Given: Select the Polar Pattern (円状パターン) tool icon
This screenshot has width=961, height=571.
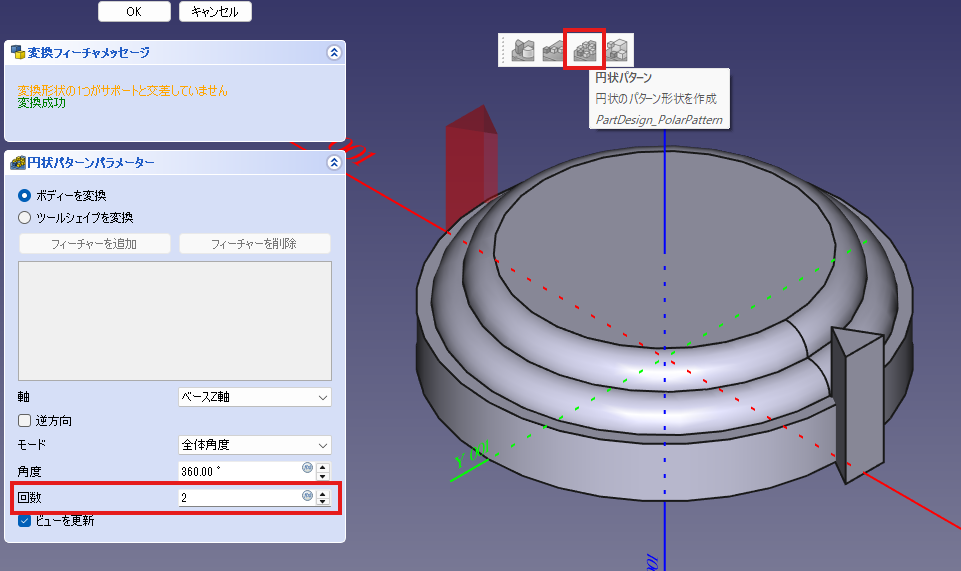Looking at the screenshot, I should pos(585,50).
